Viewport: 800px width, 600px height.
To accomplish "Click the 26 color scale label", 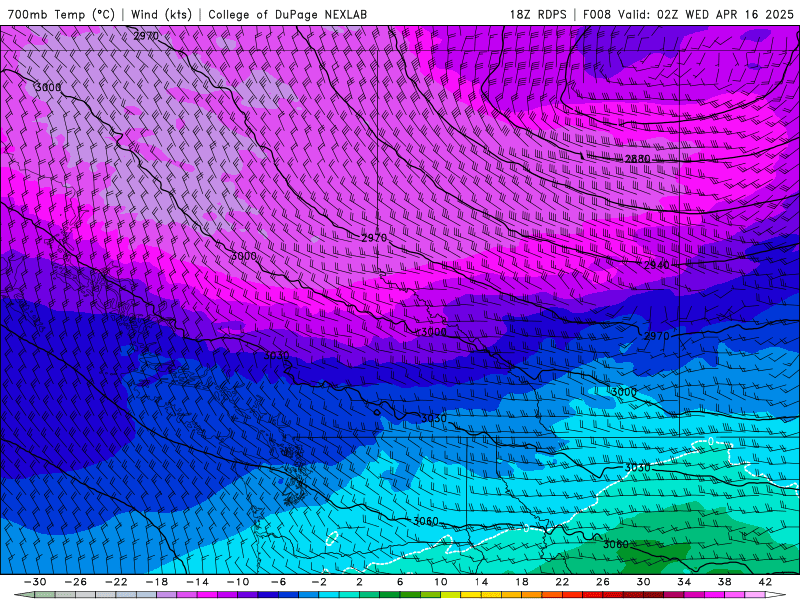I will pyautogui.click(x=603, y=582).
